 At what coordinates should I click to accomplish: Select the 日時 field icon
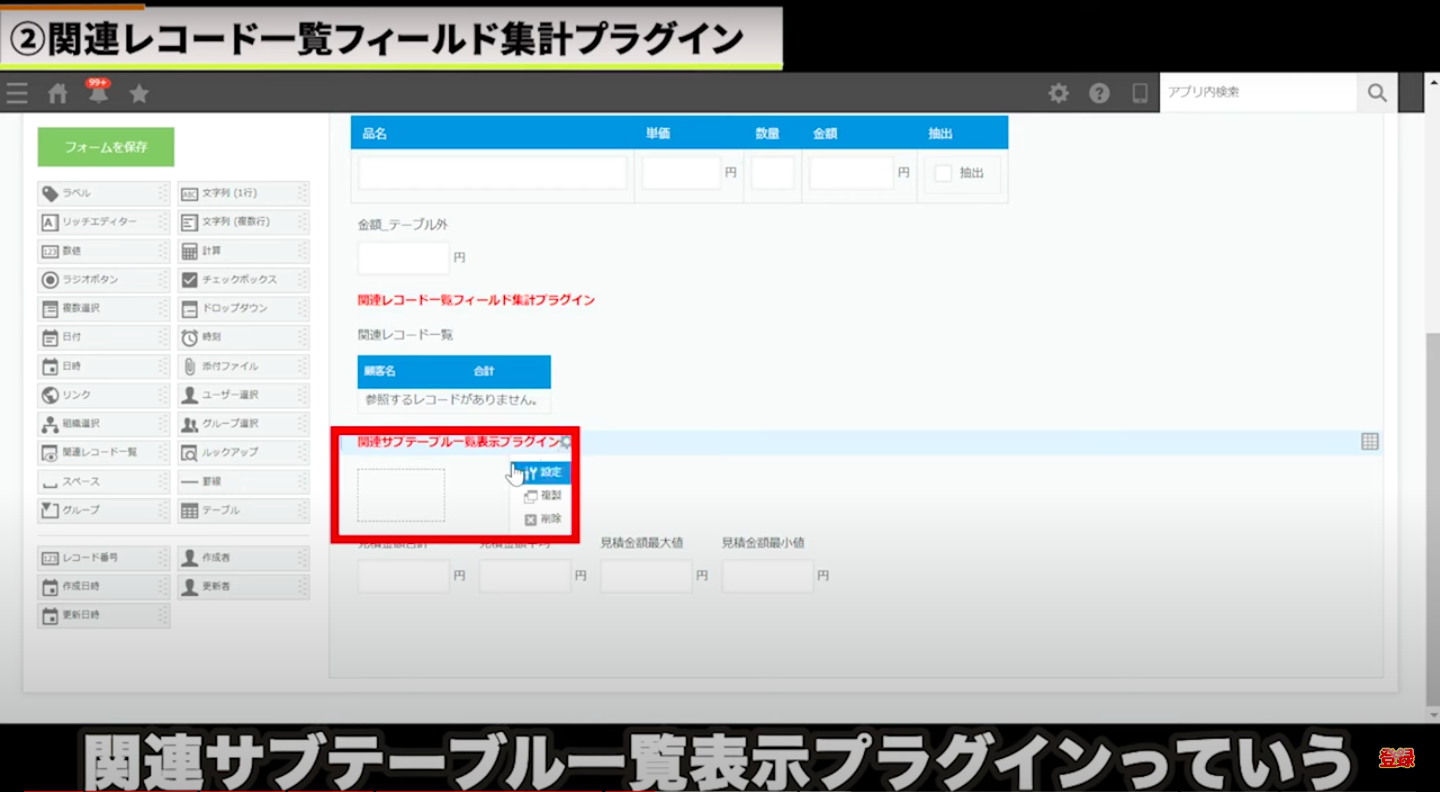tap(50, 366)
